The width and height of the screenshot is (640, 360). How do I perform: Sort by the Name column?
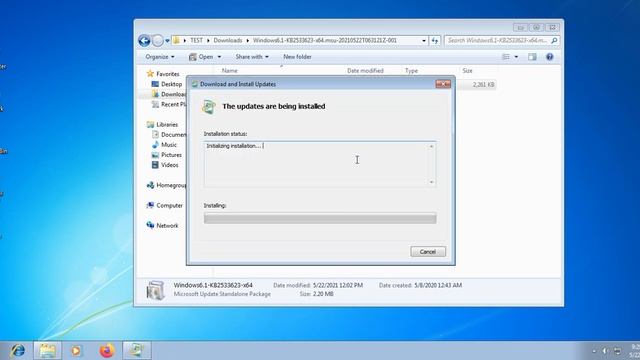[x=229, y=71]
